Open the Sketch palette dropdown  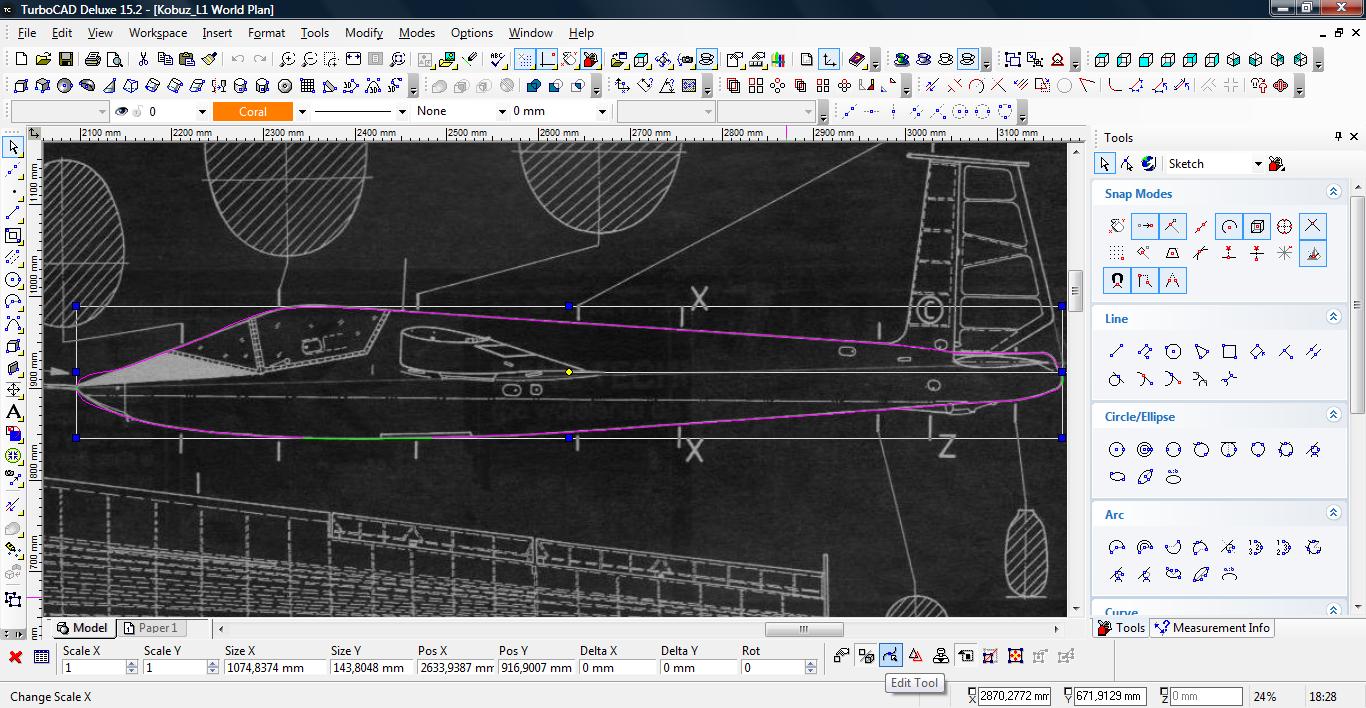(1257, 164)
